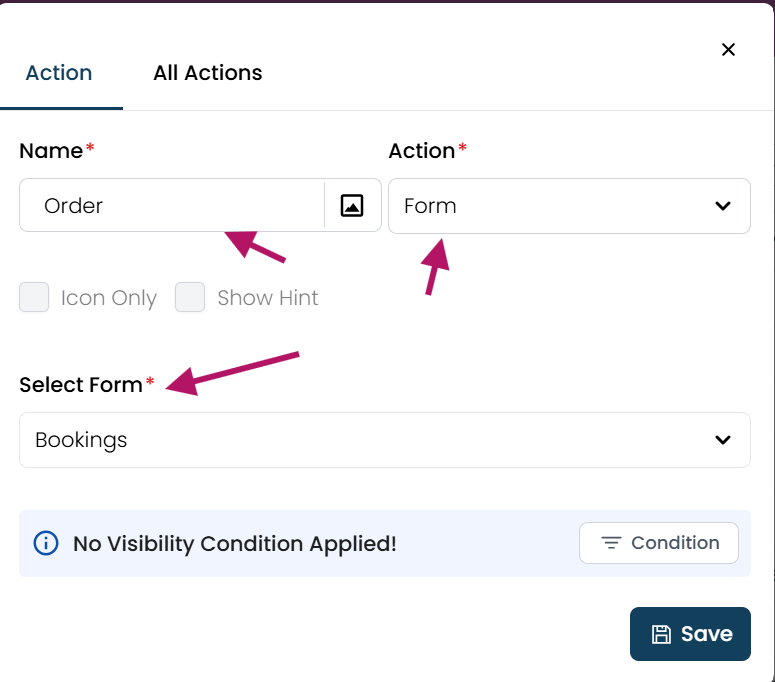Image resolution: width=775 pixels, height=682 pixels.
Task: Close the action dialog with the X
Action: pyautogui.click(x=728, y=49)
